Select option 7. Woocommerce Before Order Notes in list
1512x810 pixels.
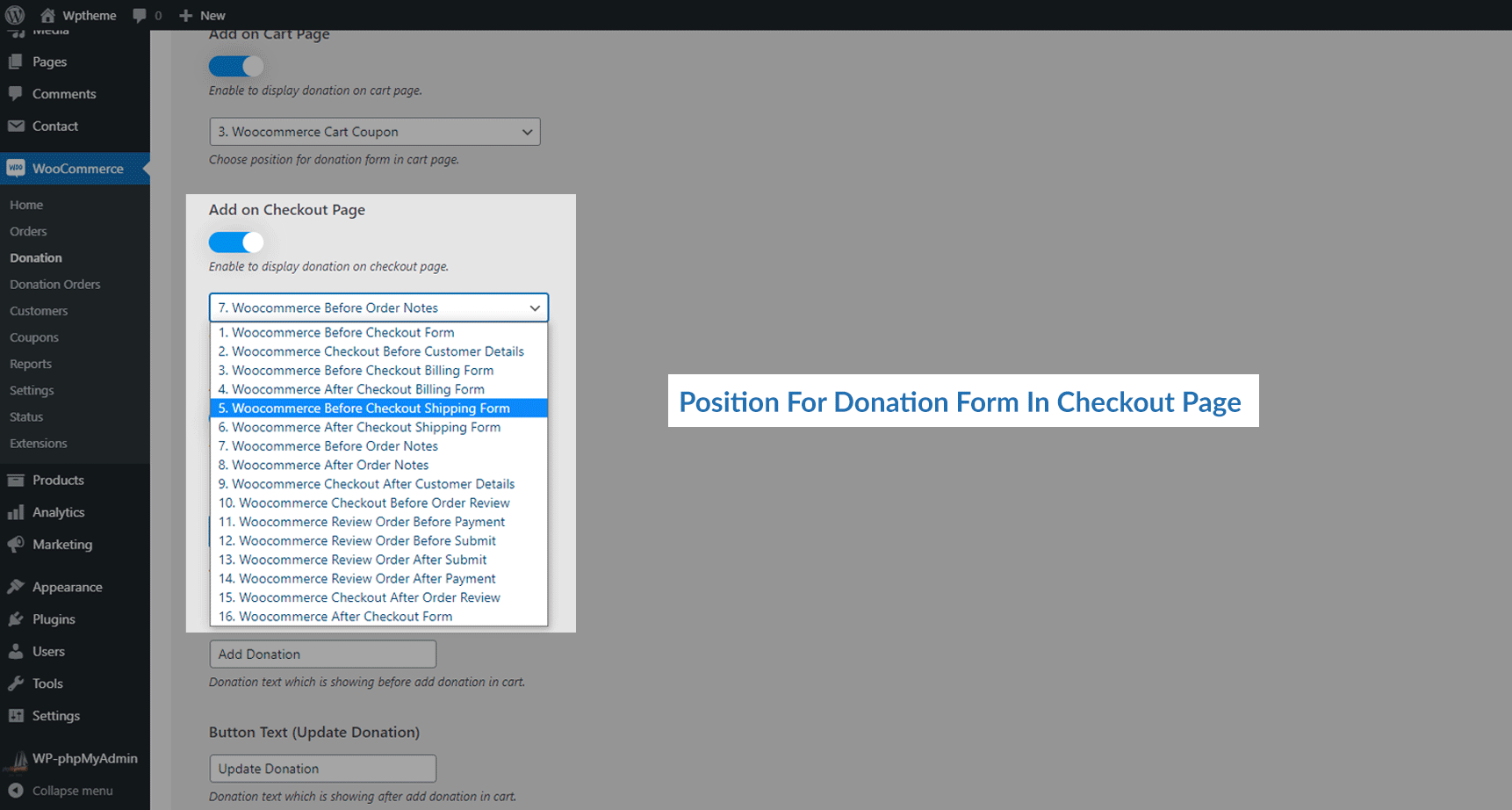[x=378, y=446]
